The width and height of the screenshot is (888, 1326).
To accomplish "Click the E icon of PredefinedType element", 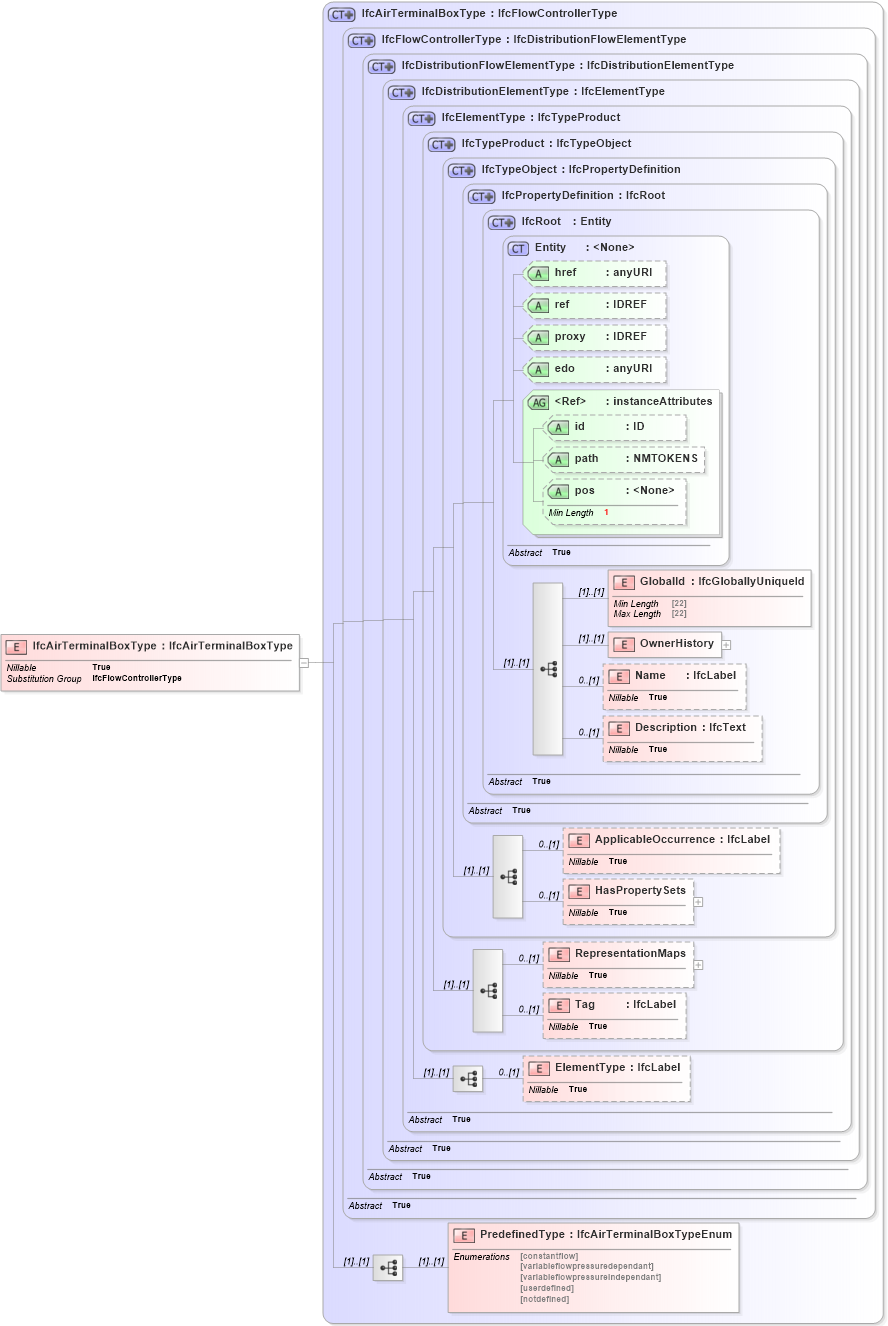I will point(462,1234).
